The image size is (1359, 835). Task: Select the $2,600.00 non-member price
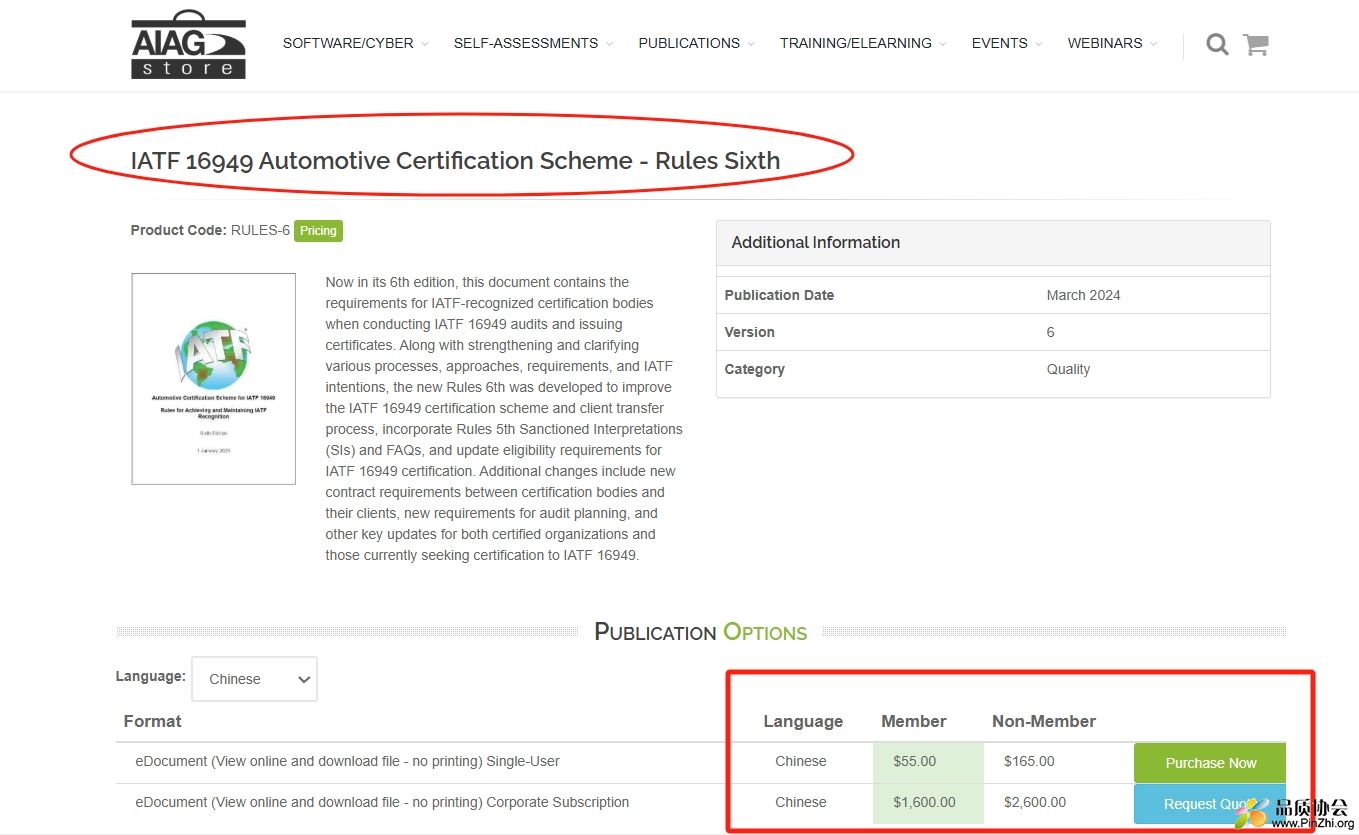click(x=1035, y=802)
